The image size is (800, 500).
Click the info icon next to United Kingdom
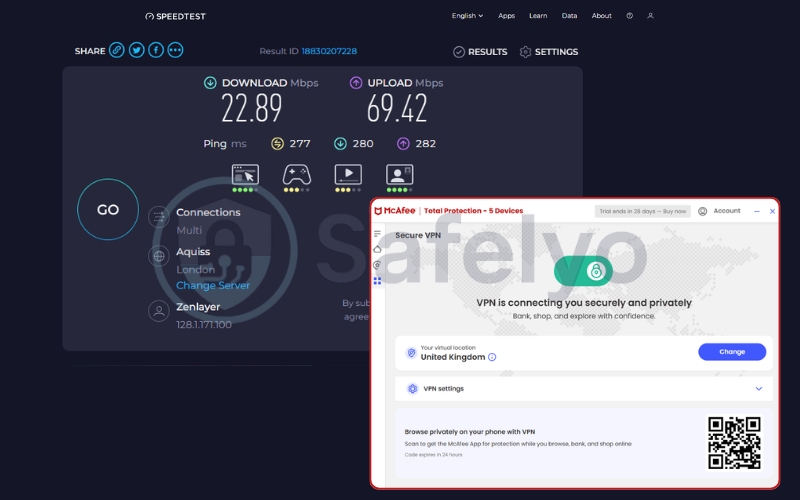coord(492,357)
